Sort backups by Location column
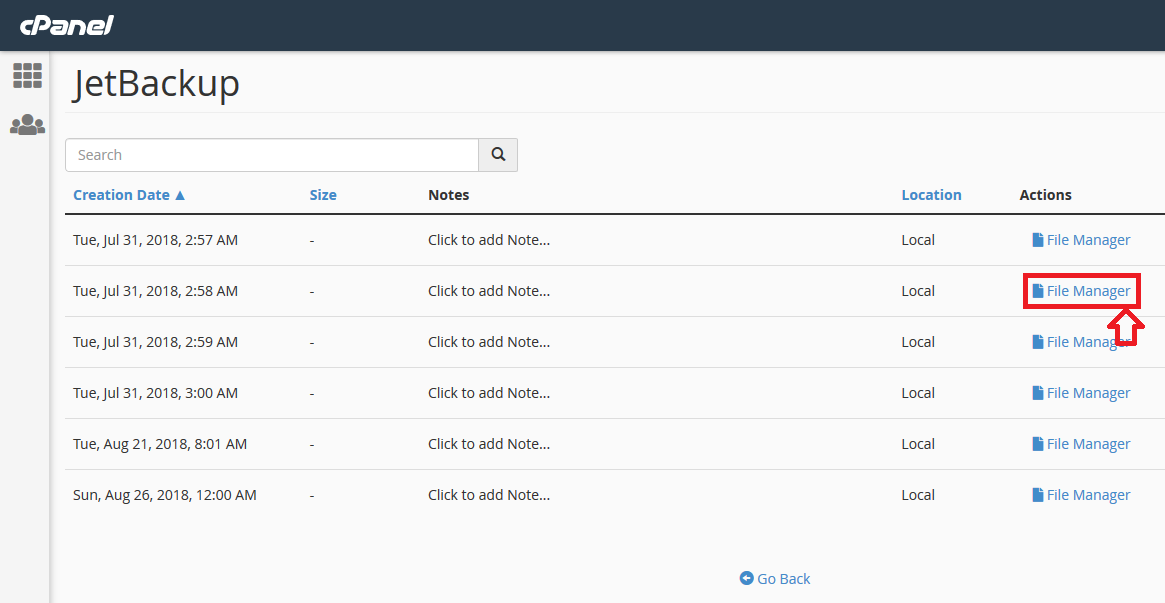Image resolution: width=1165 pixels, height=603 pixels. (x=931, y=195)
